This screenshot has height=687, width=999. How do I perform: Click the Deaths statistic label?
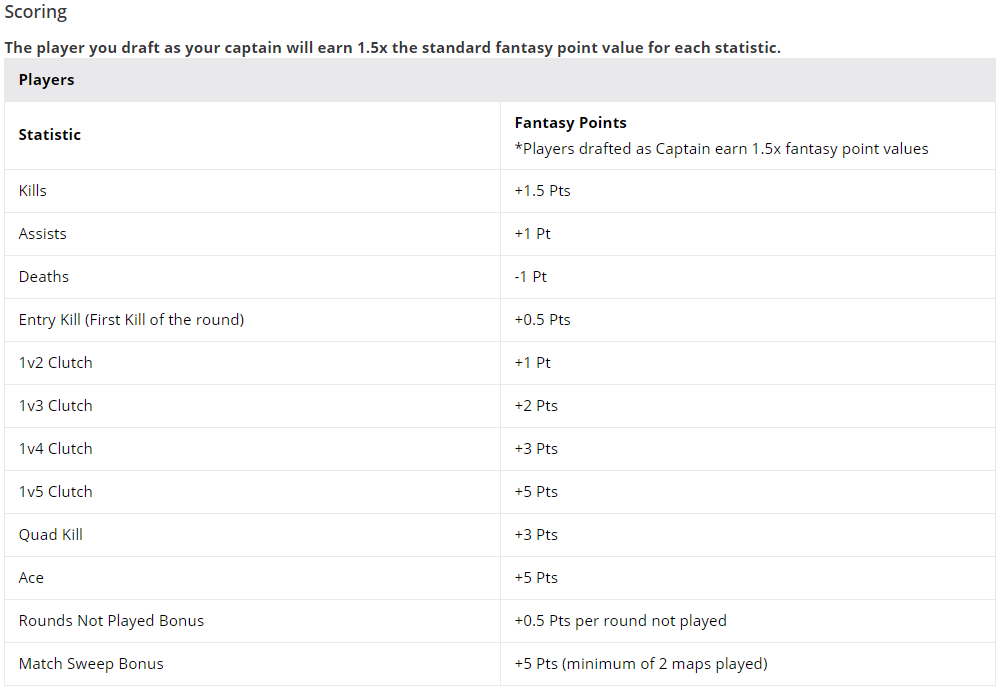click(44, 277)
